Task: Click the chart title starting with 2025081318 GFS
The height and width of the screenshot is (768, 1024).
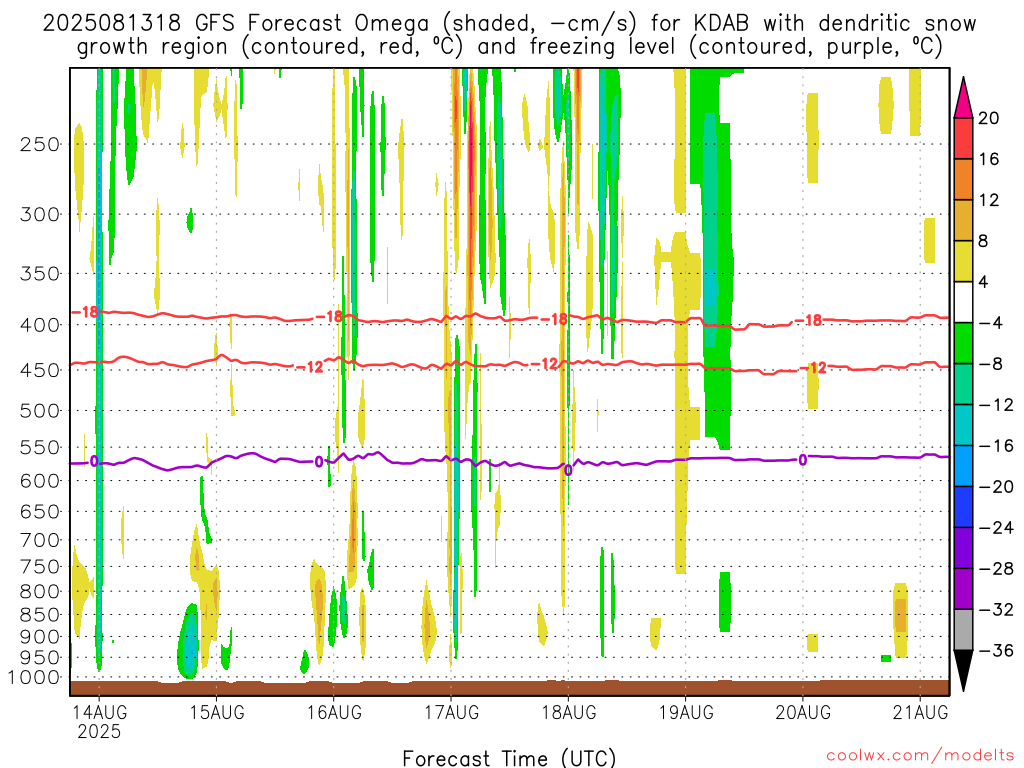Action: coord(509,35)
